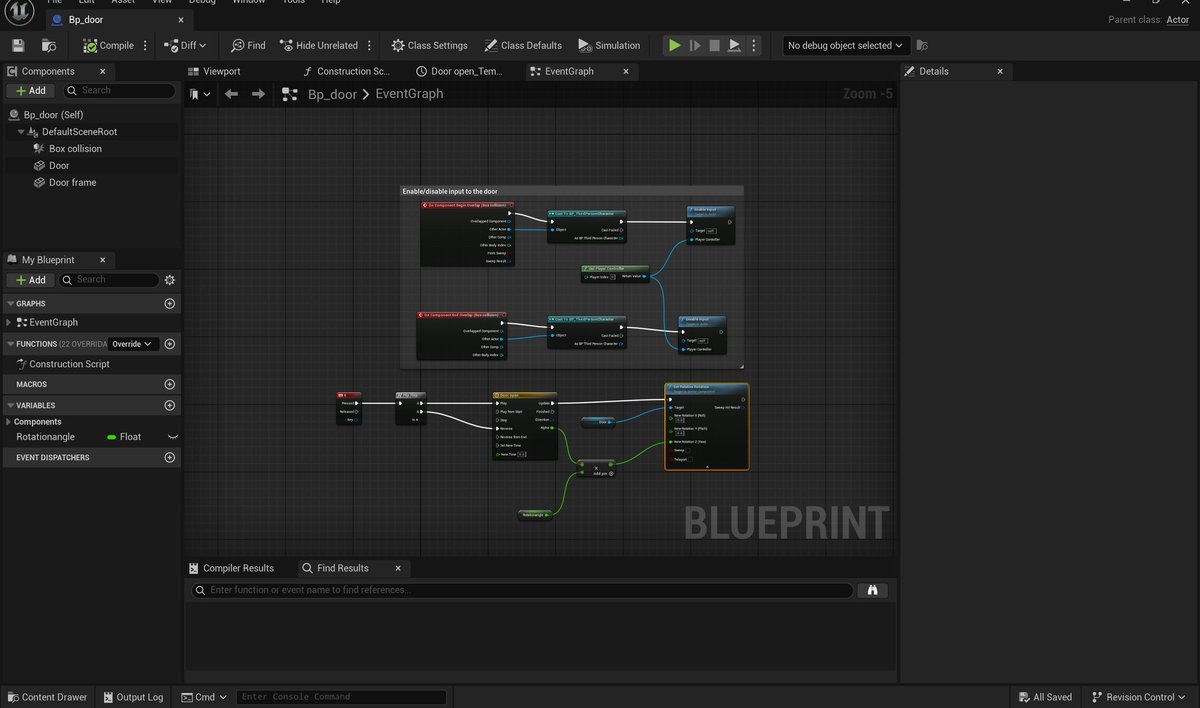This screenshot has width=1200, height=708.
Task: Click the Add button in Components panel
Action: pyautogui.click(x=29, y=90)
